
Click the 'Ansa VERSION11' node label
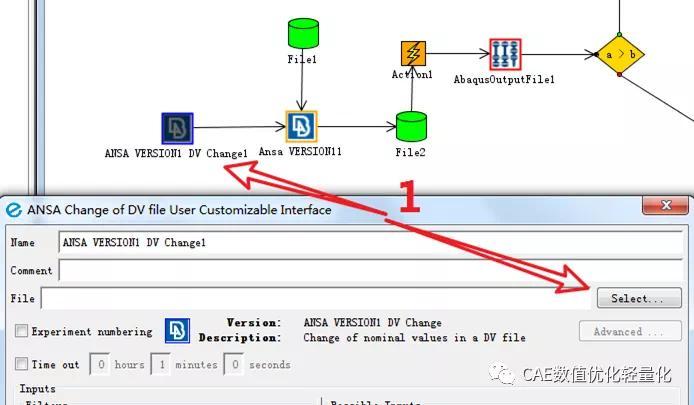pos(300,151)
